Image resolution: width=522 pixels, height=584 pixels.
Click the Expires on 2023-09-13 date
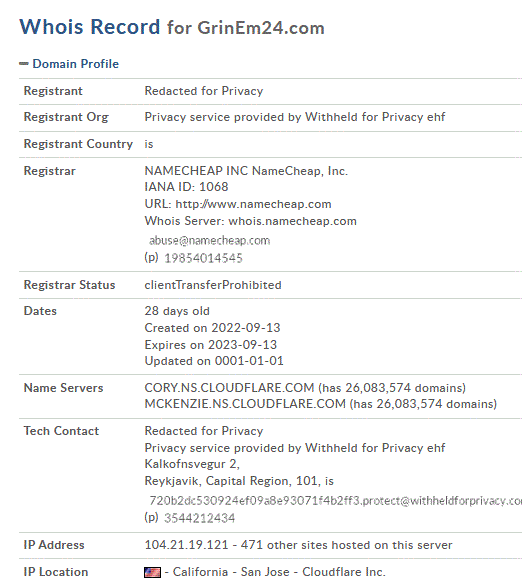211,345
